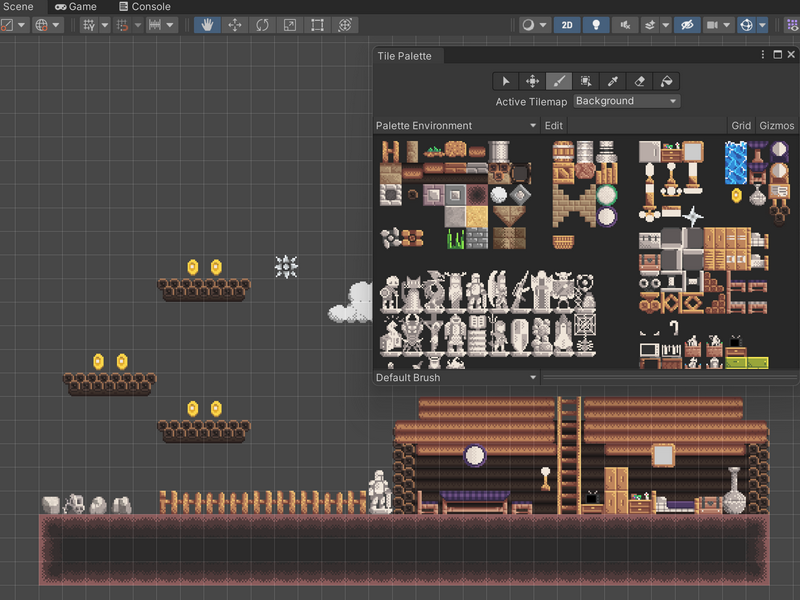
Task: Click the global handle rotation globe icon
Action: coord(41,25)
